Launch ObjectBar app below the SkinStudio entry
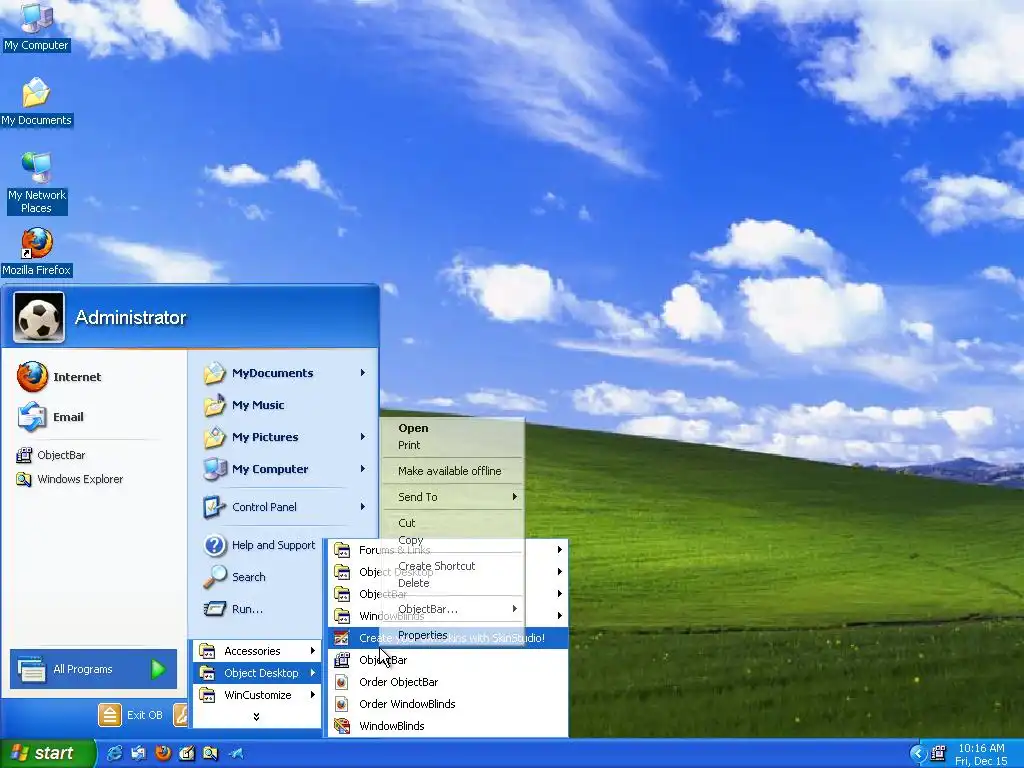This screenshot has height=768, width=1024. [x=448, y=660]
